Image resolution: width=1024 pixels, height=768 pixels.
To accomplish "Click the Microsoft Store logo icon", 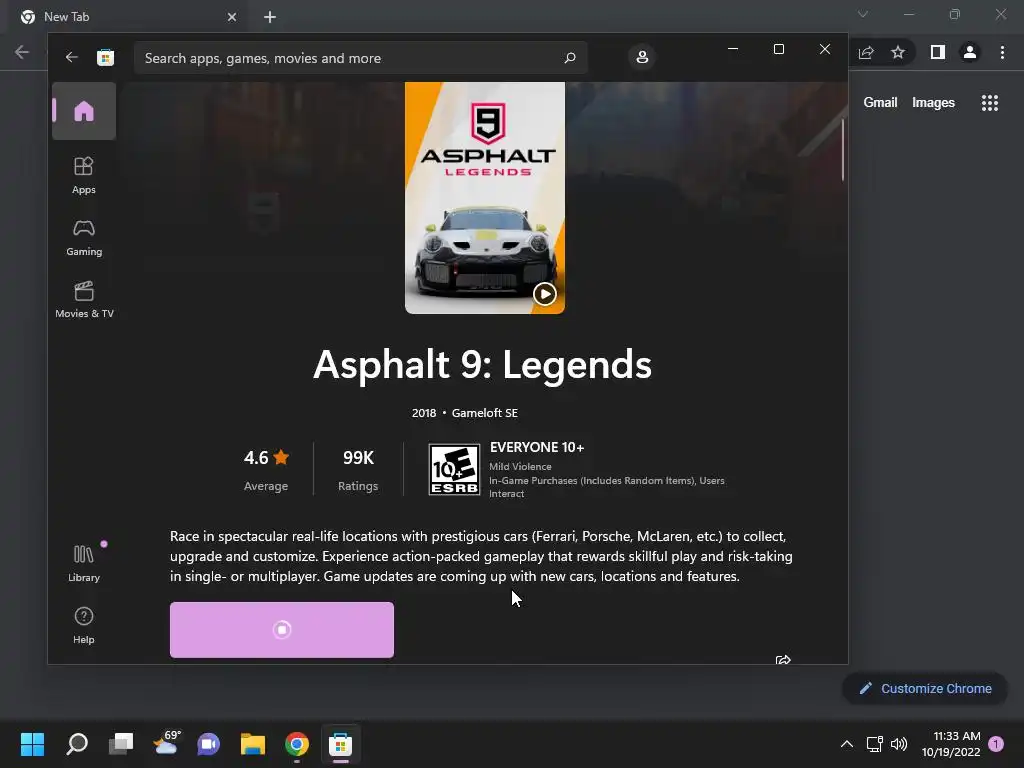I will pyautogui.click(x=105, y=57).
